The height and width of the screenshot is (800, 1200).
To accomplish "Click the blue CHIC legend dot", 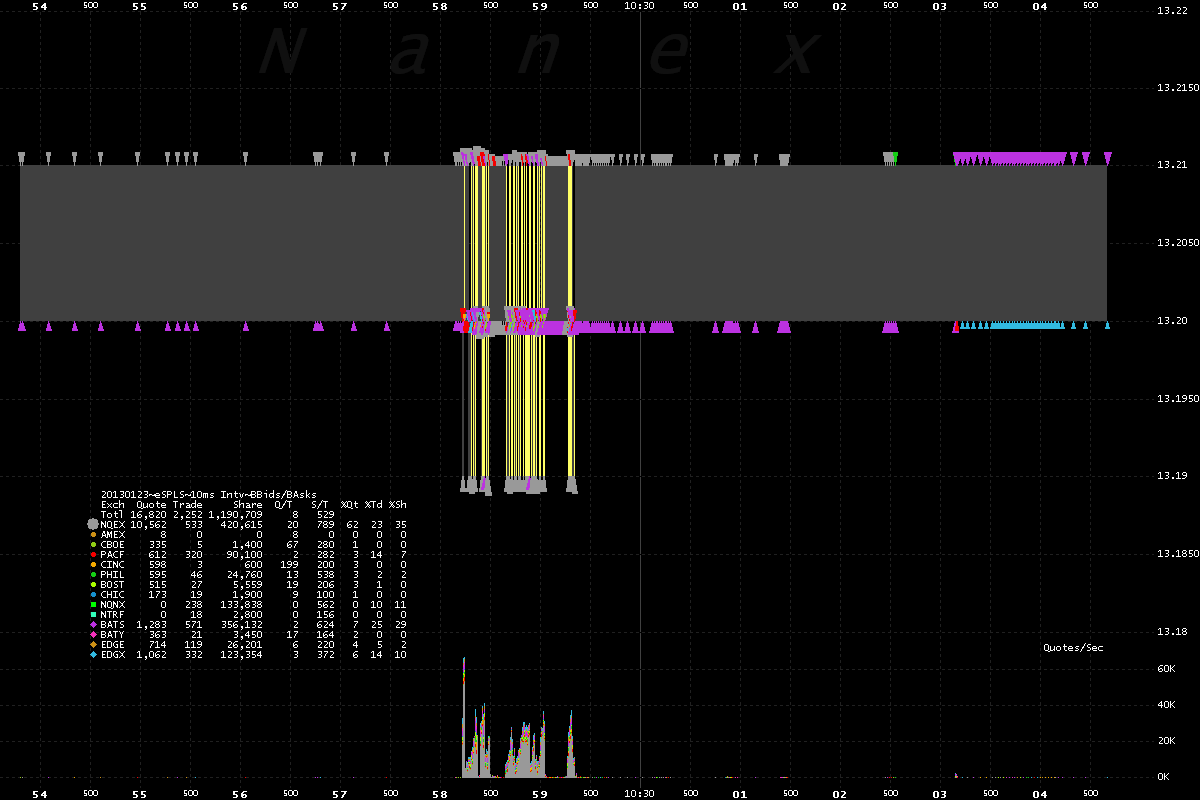I will point(93,593).
